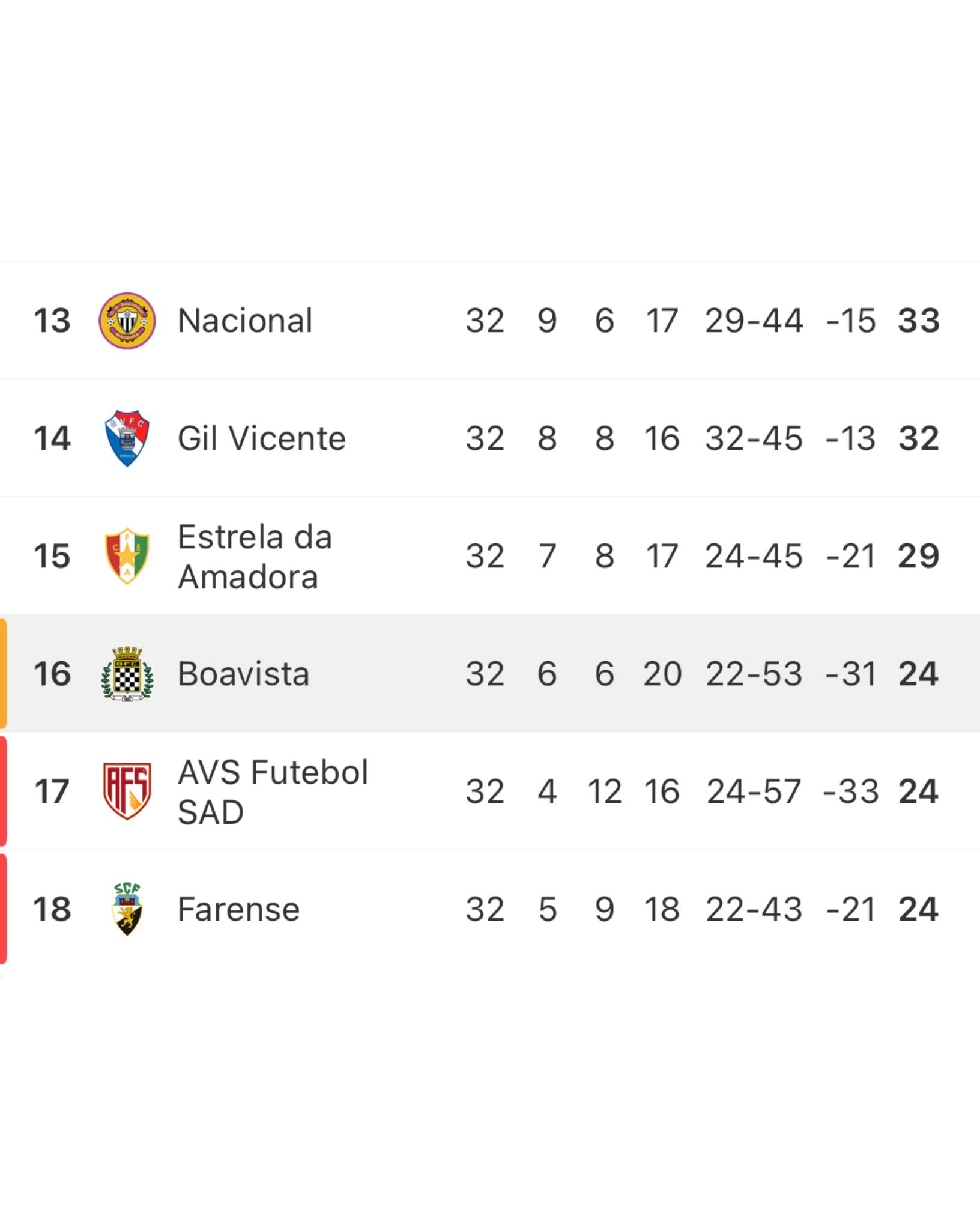
Task: Select the Gil Vicente team name
Action: click(262, 438)
